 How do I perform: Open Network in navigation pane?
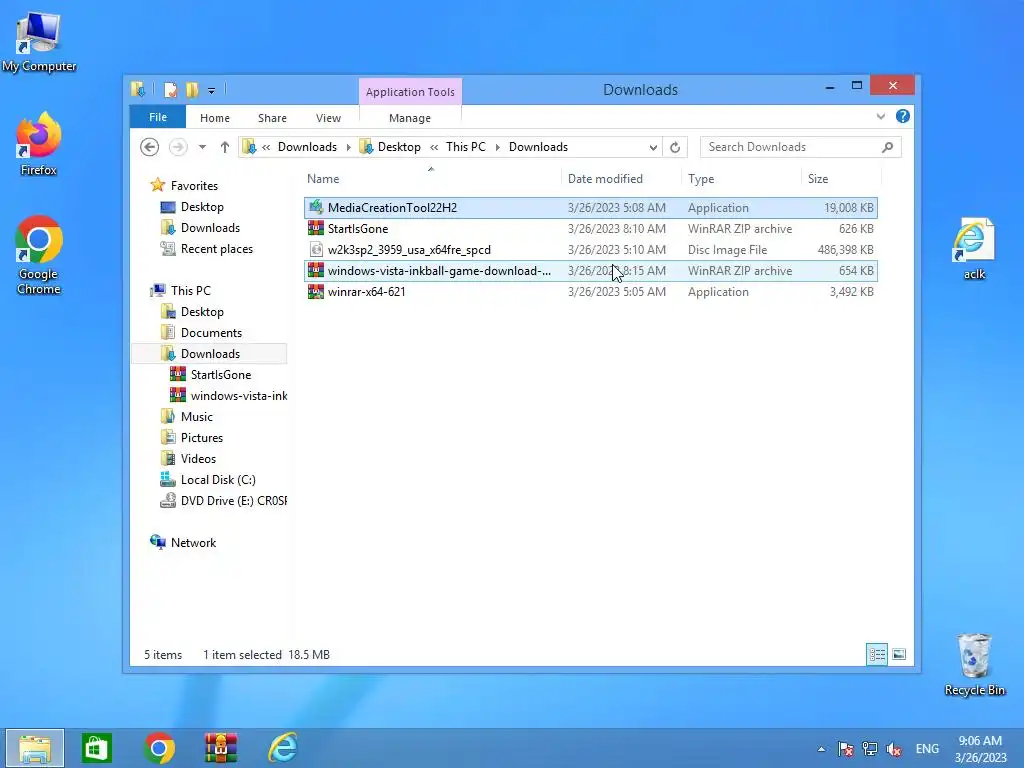193,542
